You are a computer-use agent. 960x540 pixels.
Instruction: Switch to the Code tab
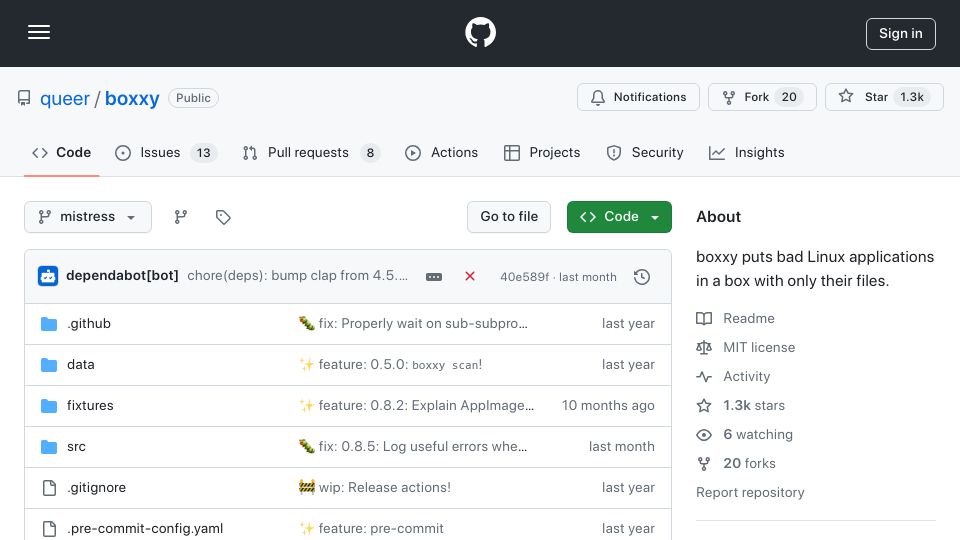tap(61, 152)
